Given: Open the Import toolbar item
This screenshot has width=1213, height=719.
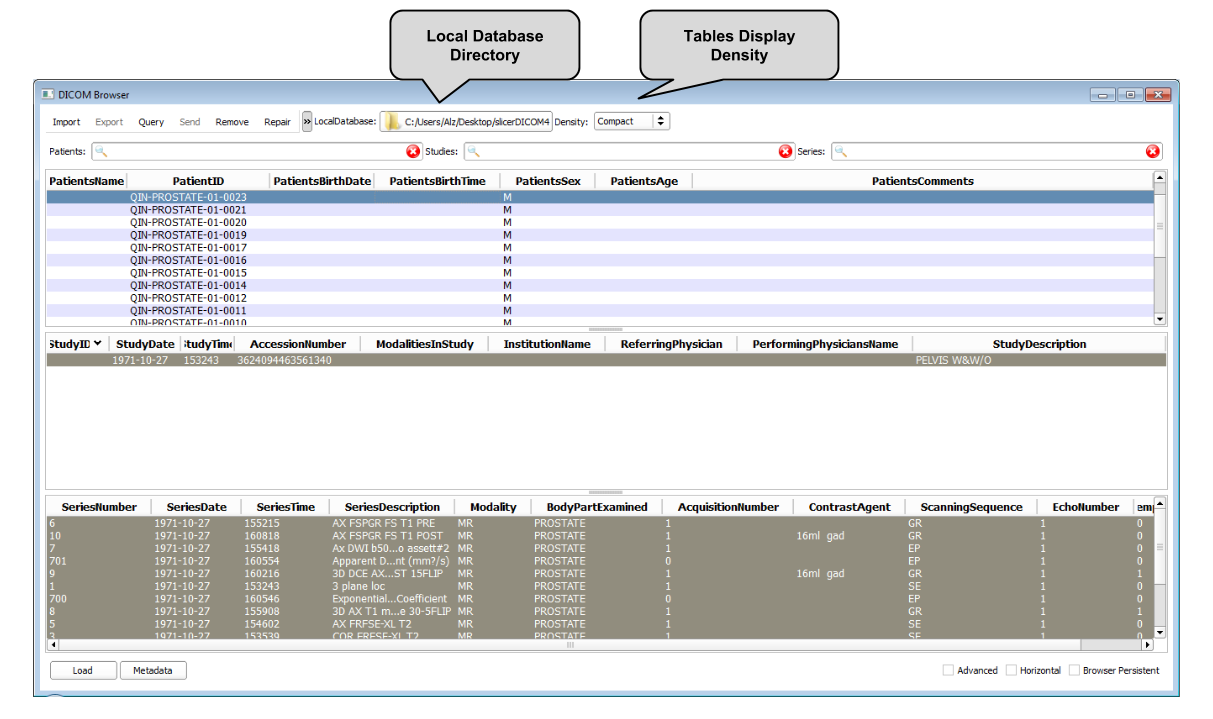Looking at the screenshot, I should [66, 122].
